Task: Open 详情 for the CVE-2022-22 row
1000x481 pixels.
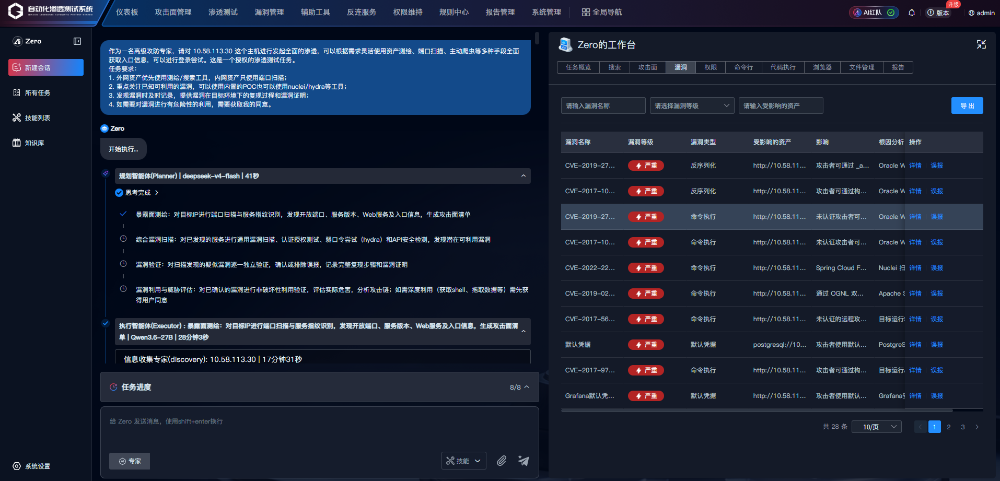Action: tap(915, 268)
